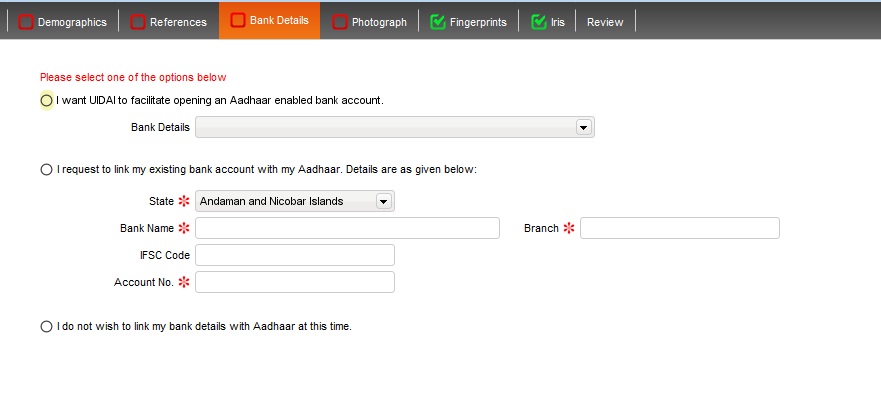Click the Bank Name input field
Image resolution: width=881 pixels, height=413 pixels.
[347, 228]
